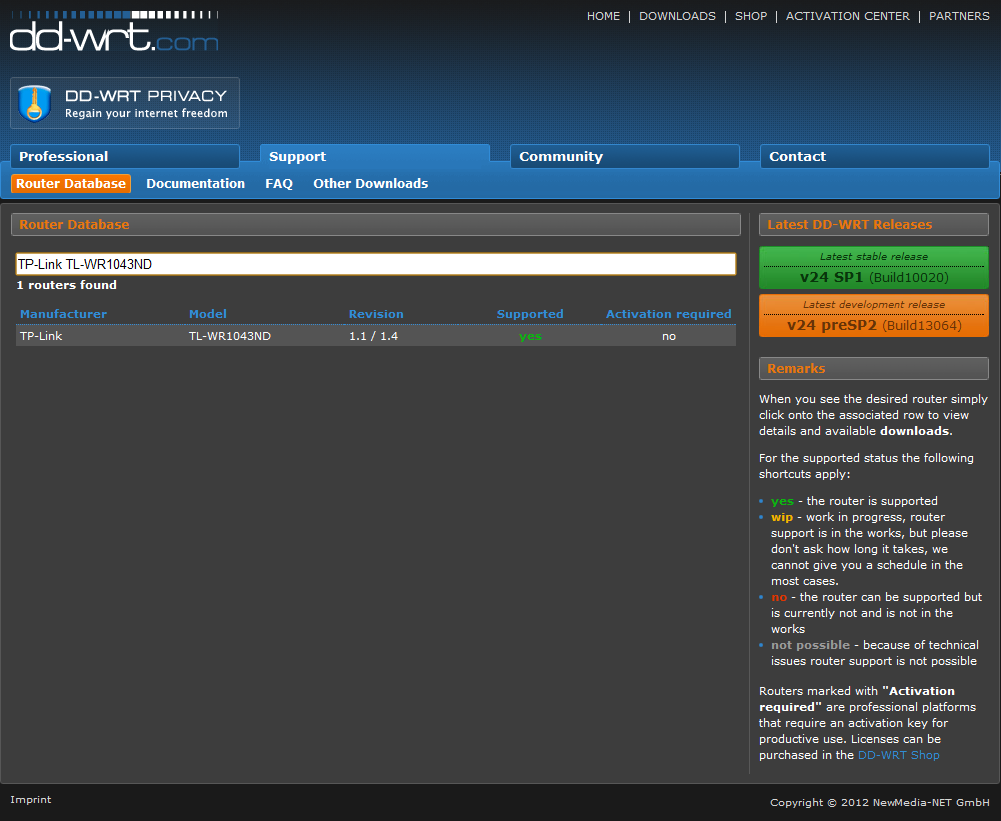Open the PARTNERS top link
1001x821 pixels.
pos(959,16)
